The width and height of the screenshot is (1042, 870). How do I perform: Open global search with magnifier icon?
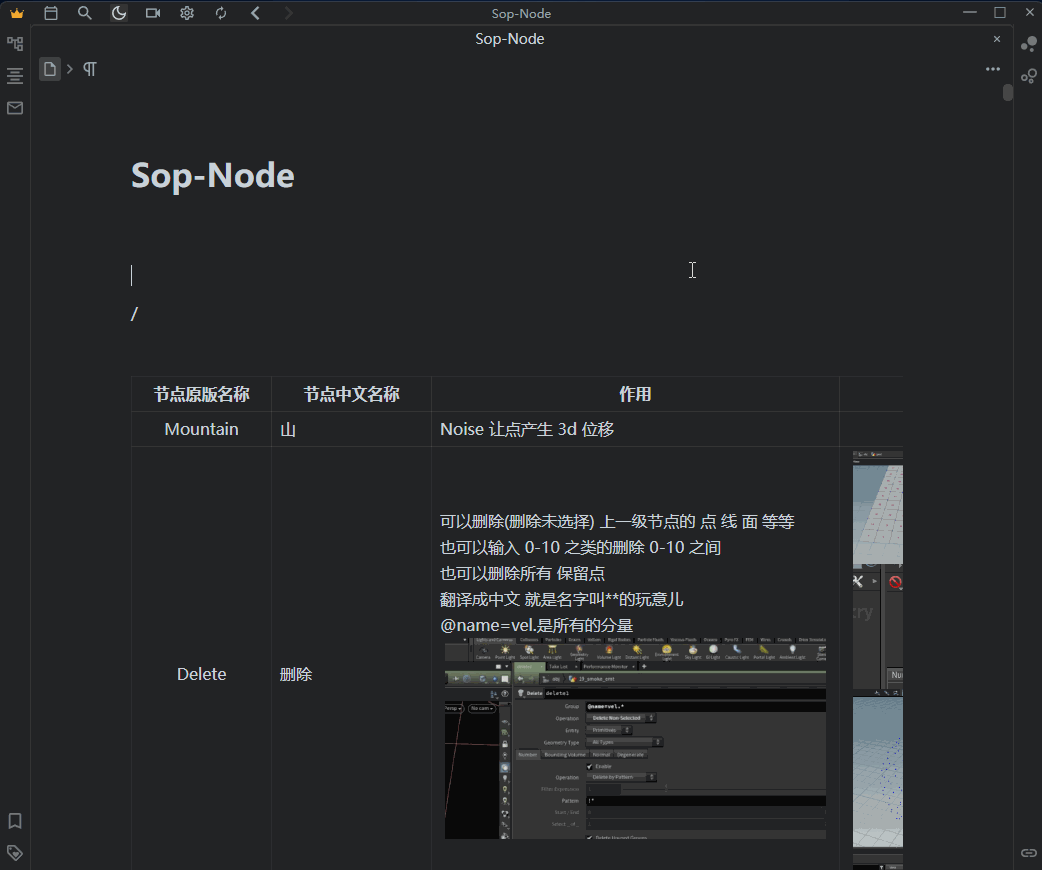tap(85, 13)
